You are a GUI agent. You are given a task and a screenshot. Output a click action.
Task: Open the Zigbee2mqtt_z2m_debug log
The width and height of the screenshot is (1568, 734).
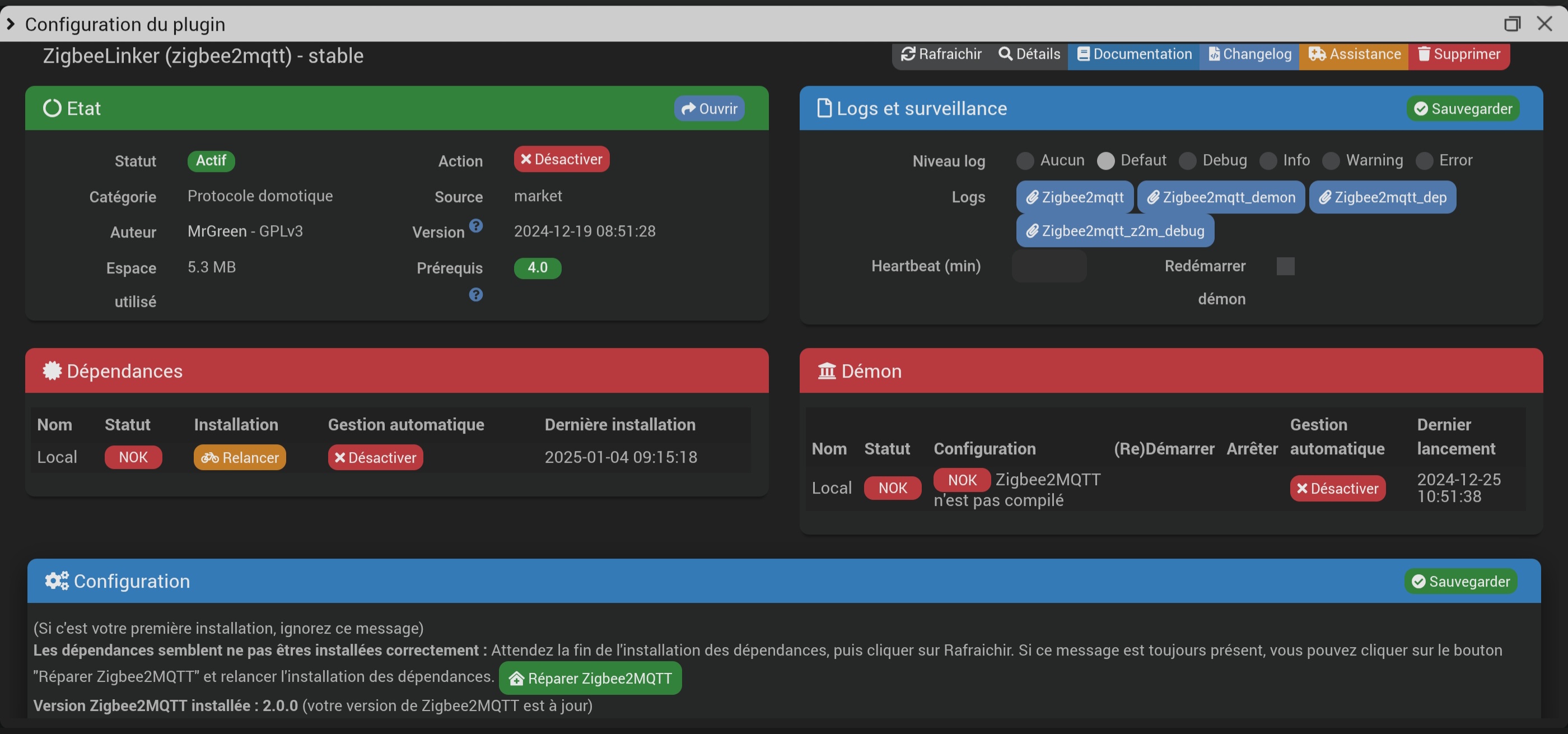1115,231
